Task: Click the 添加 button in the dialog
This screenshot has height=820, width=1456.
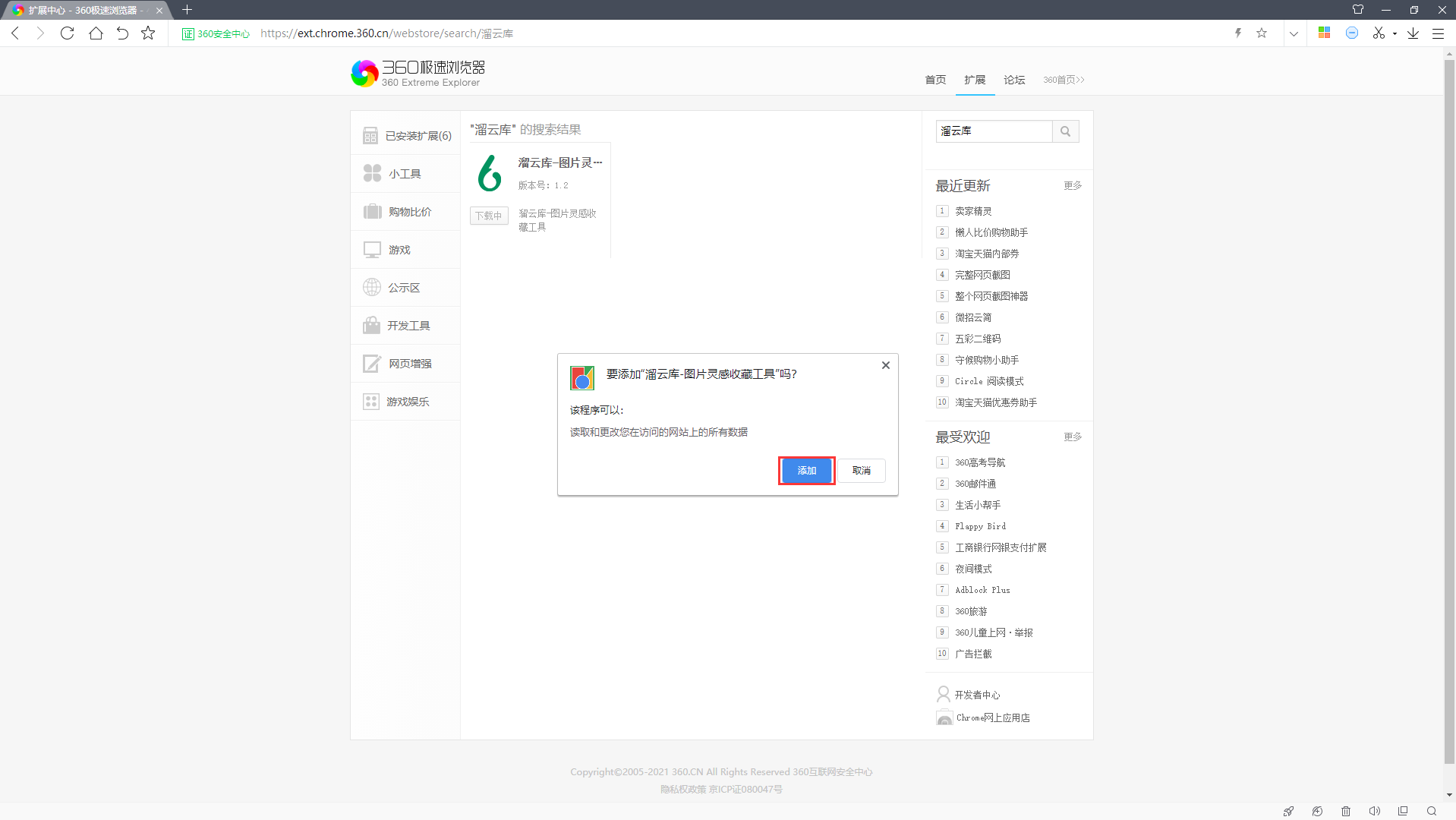Action: pos(806,471)
